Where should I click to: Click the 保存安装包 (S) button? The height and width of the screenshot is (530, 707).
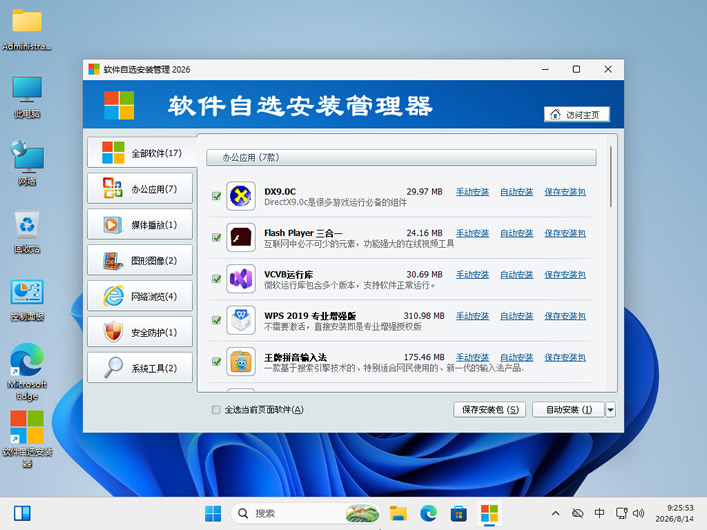(x=490, y=410)
